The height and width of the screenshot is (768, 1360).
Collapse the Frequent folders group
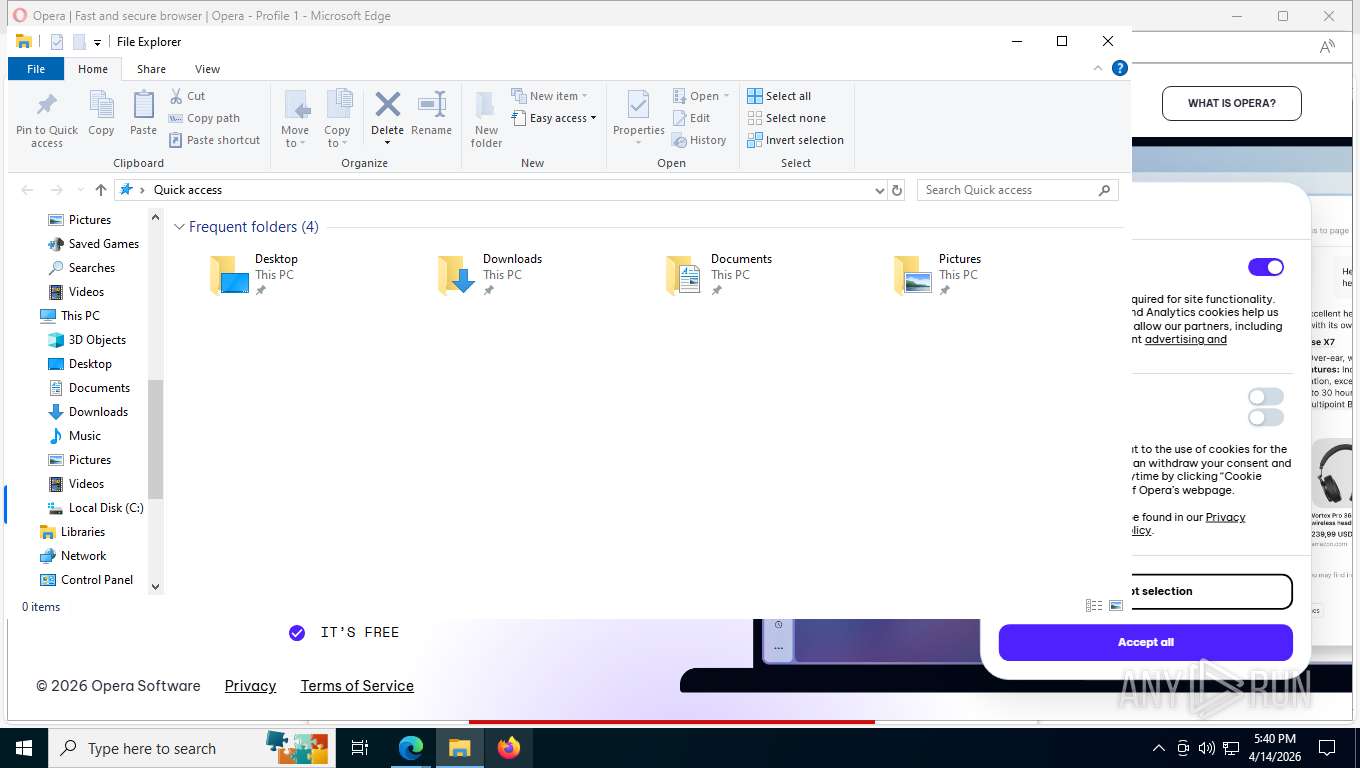[180, 227]
